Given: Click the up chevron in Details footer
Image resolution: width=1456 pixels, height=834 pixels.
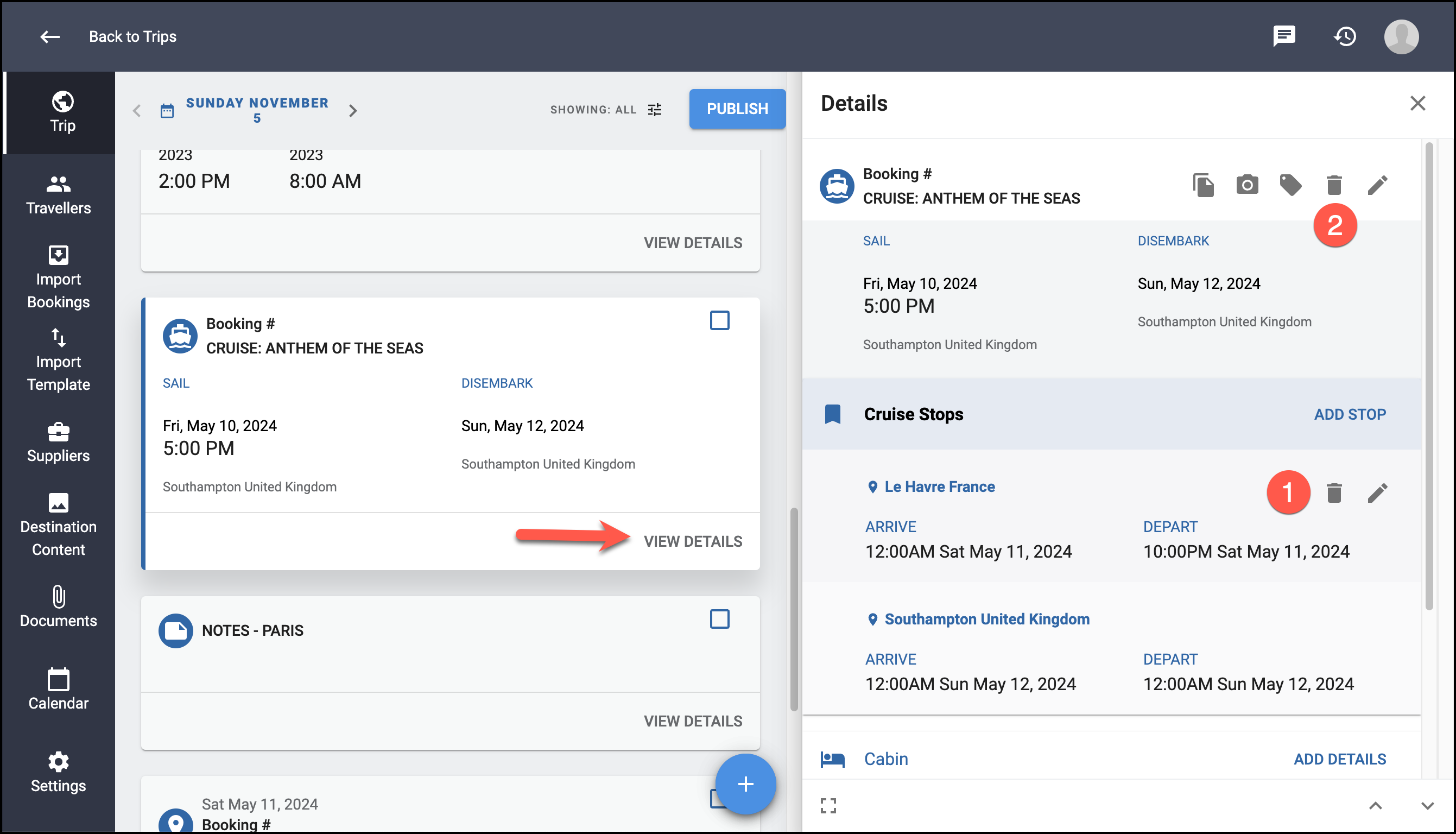Looking at the screenshot, I should point(1375,805).
